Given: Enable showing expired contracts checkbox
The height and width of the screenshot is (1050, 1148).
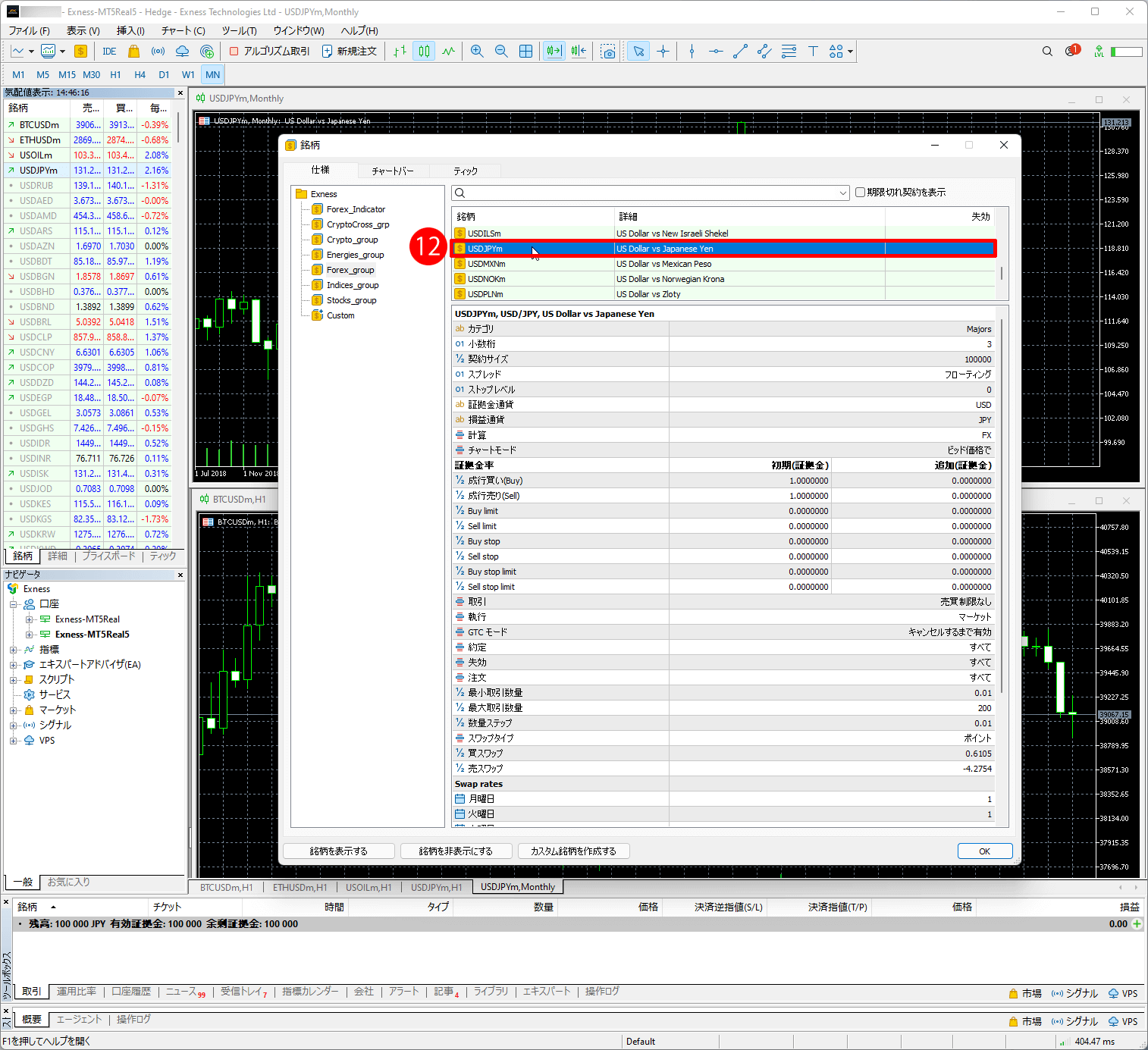Looking at the screenshot, I should [860, 193].
